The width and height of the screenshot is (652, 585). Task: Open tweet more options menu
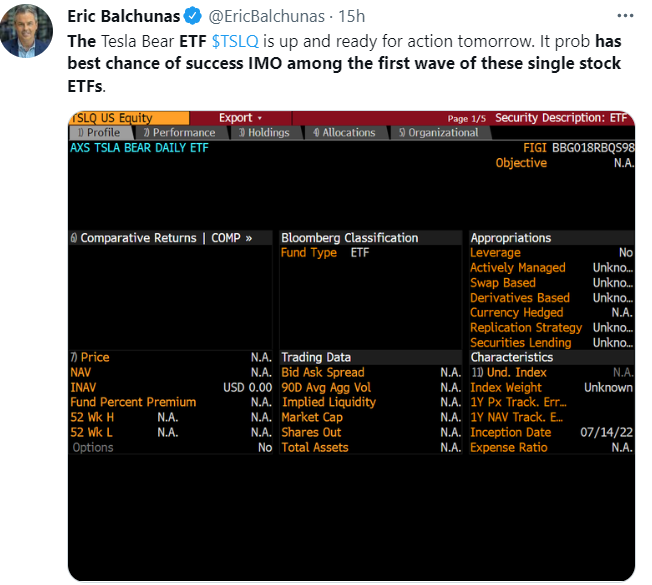624,17
